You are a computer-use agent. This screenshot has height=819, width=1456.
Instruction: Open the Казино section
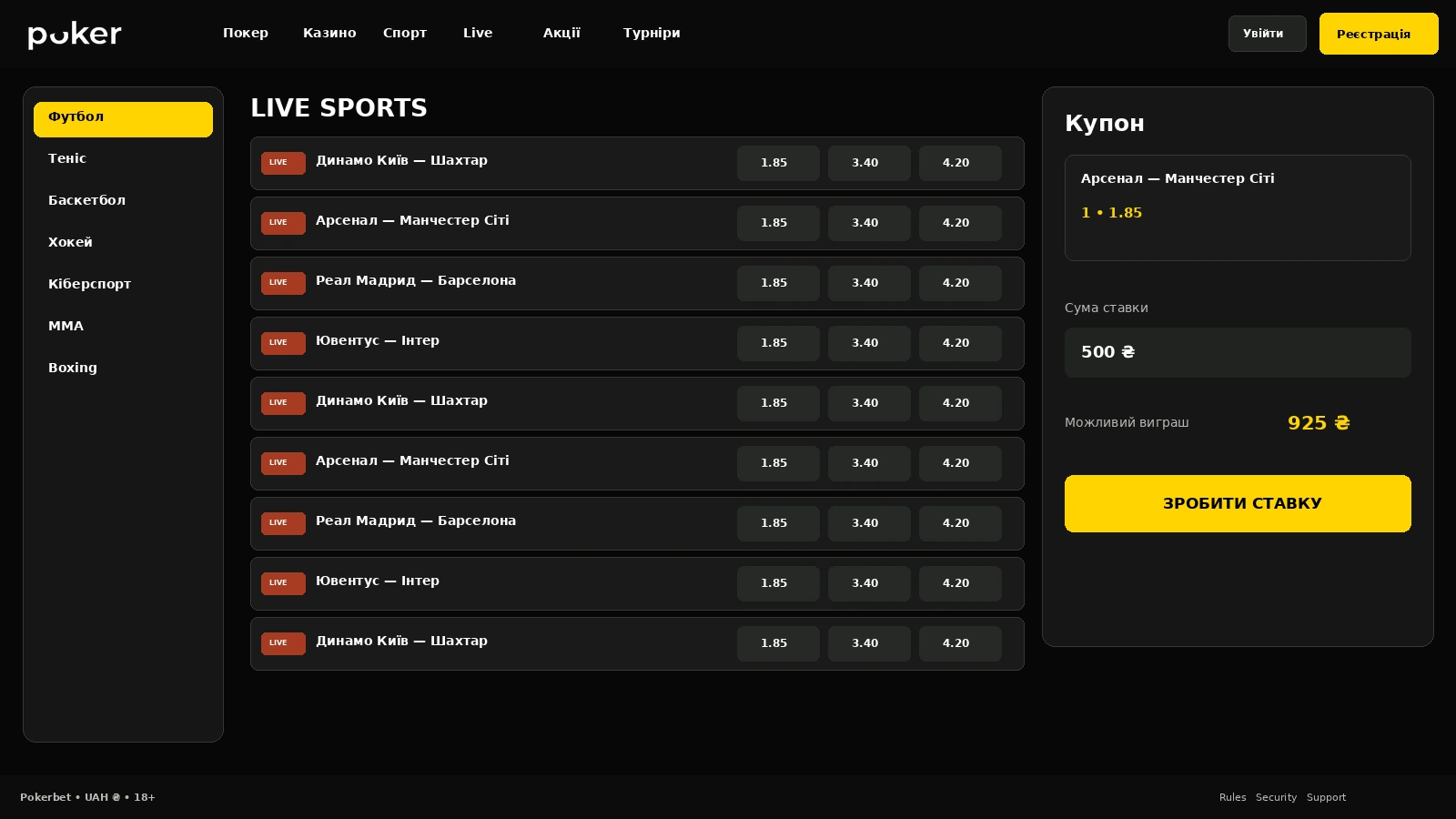(329, 33)
